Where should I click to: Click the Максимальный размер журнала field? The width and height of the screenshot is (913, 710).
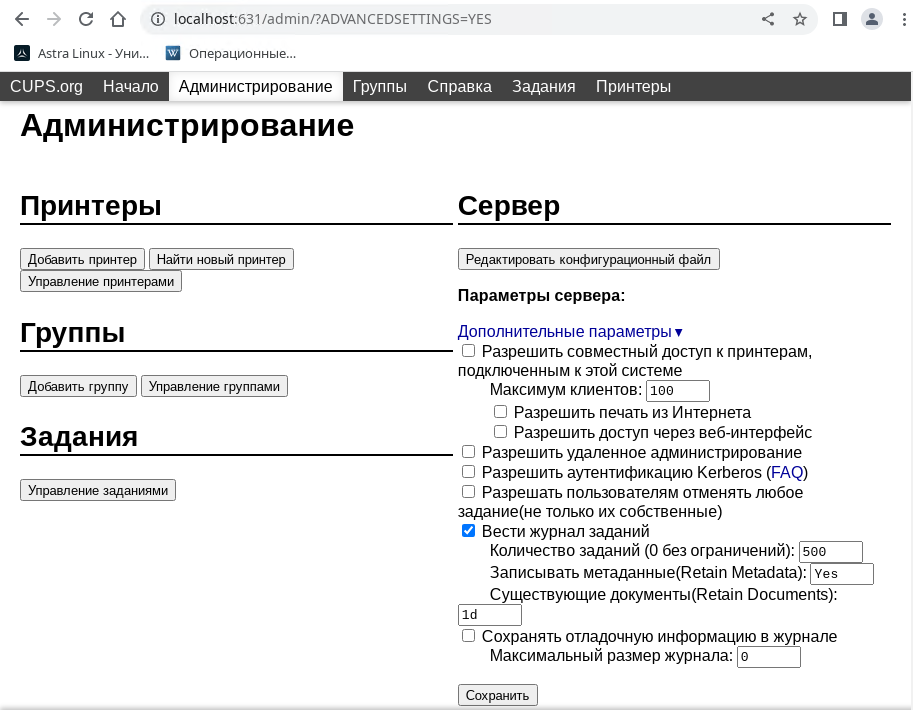(x=769, y=657)
